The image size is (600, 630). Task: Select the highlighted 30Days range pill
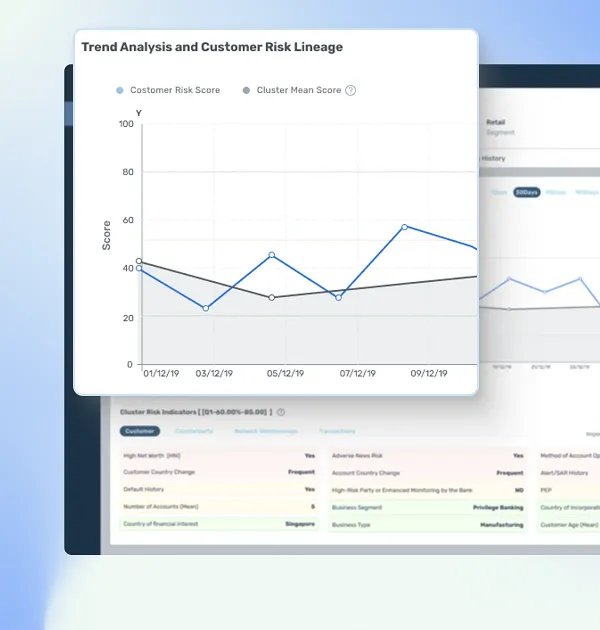[x=526, y=192]
